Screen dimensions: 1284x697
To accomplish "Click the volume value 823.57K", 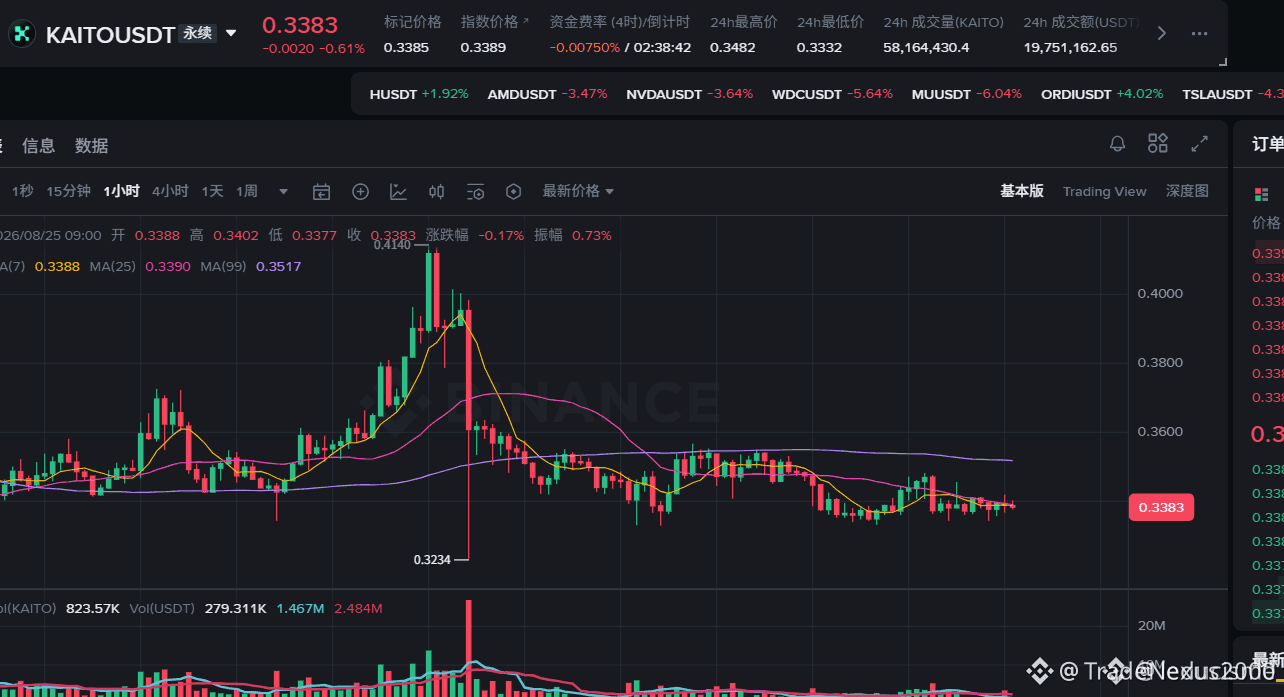I will pyautogui.click(x=92, y=608).
